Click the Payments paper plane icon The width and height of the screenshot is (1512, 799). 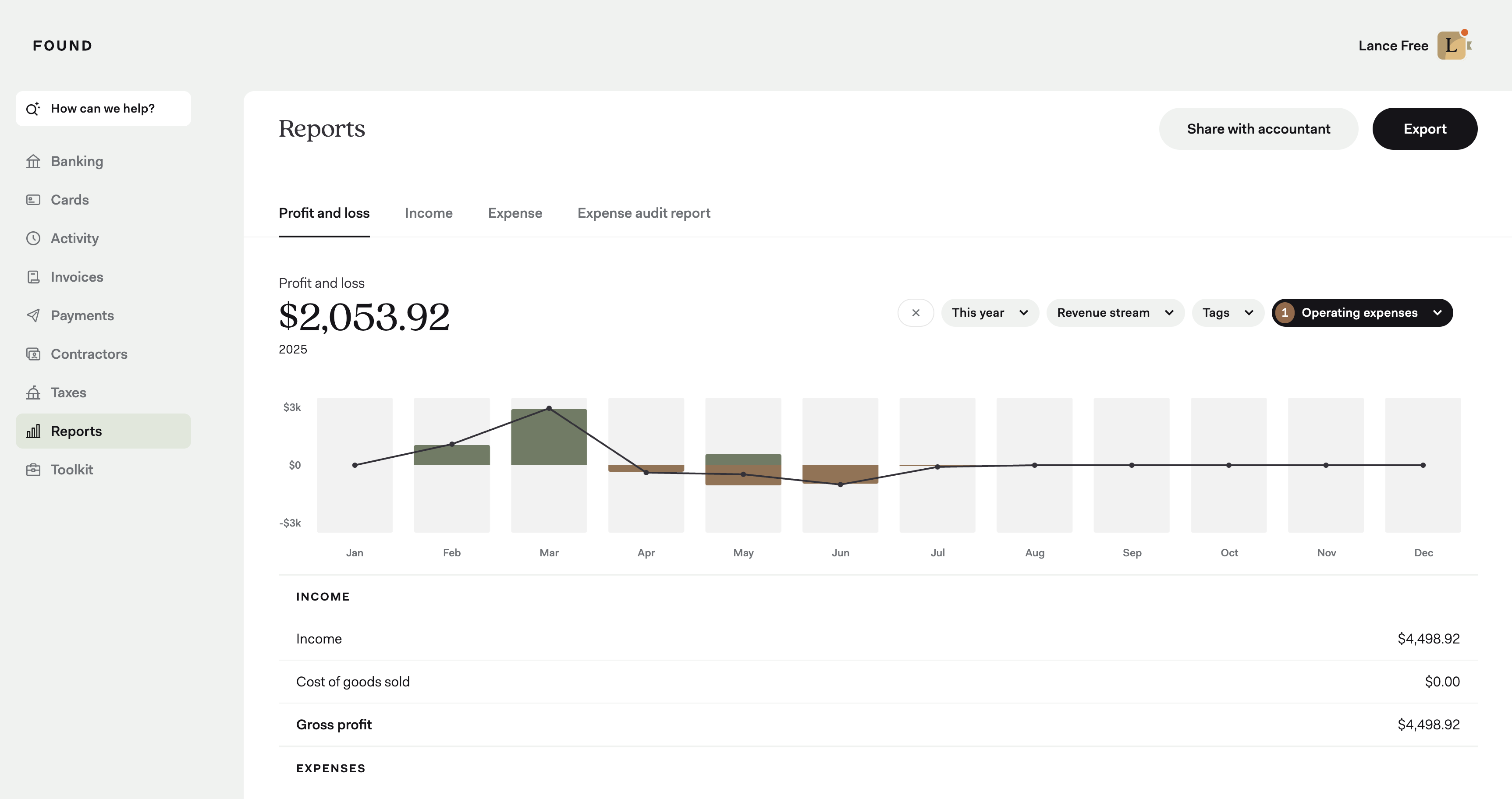coord(33,315)
